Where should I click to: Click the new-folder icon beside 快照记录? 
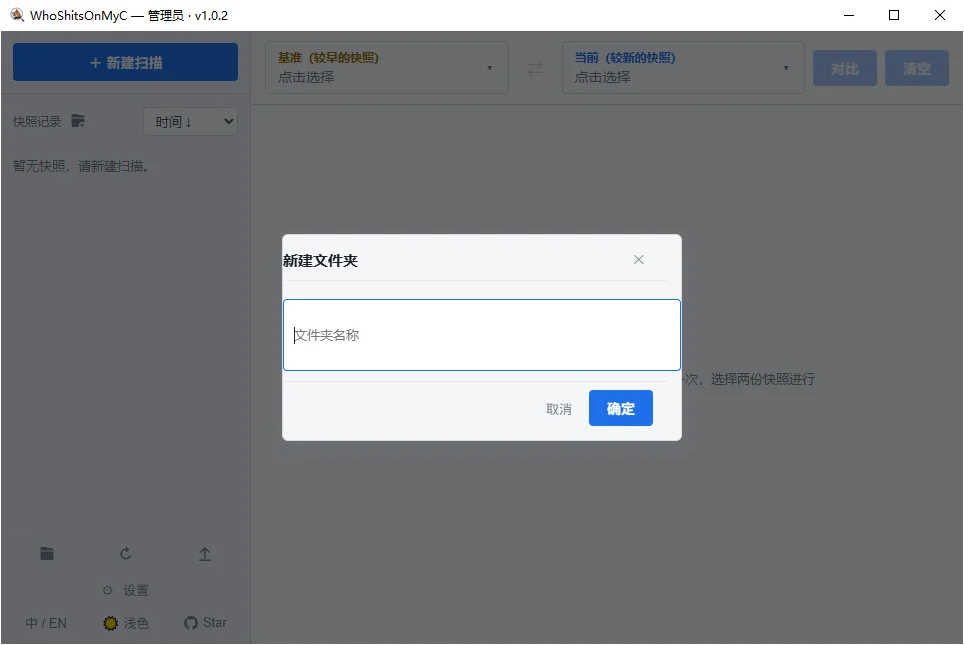point(77,121)
